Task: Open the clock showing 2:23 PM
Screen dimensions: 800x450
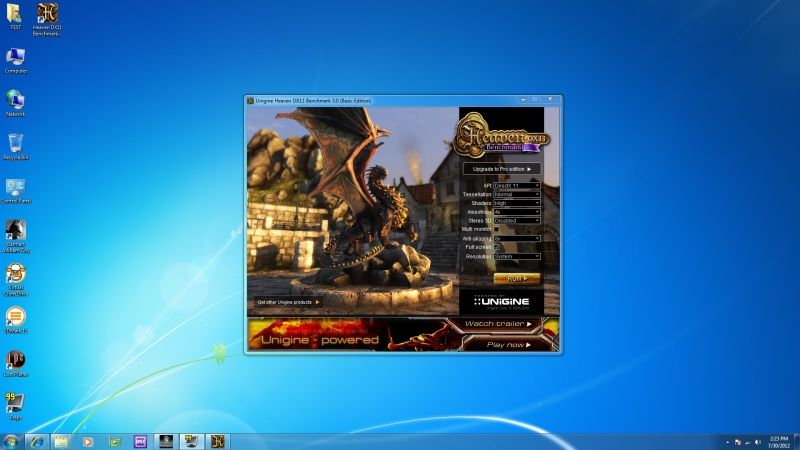Action: 779,442
